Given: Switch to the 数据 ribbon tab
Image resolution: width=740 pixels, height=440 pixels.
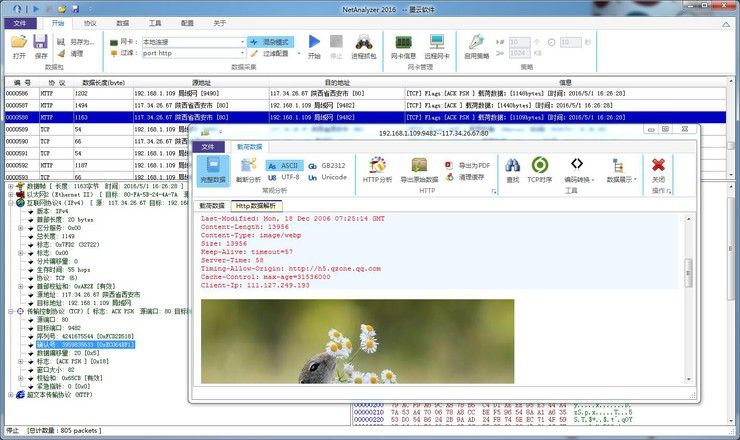Looking at the screenshot, I should coord(123,23).
